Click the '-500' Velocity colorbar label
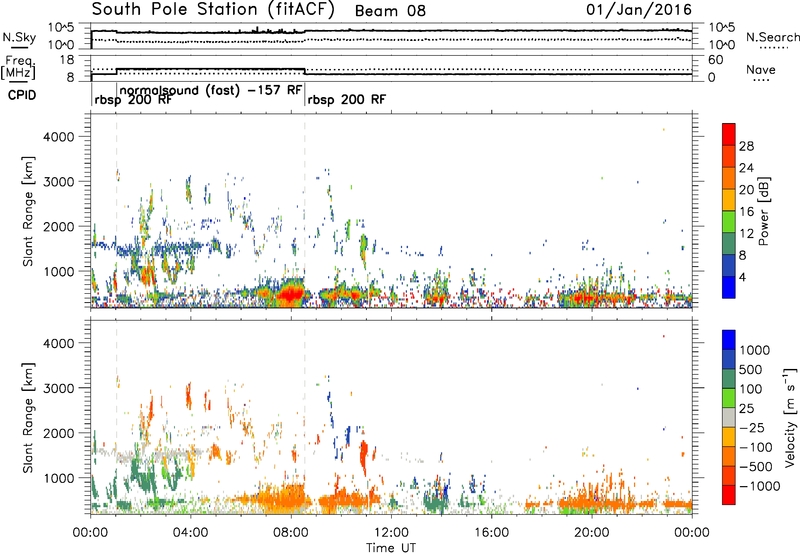 pyautogui.click(x=756, y=467)
